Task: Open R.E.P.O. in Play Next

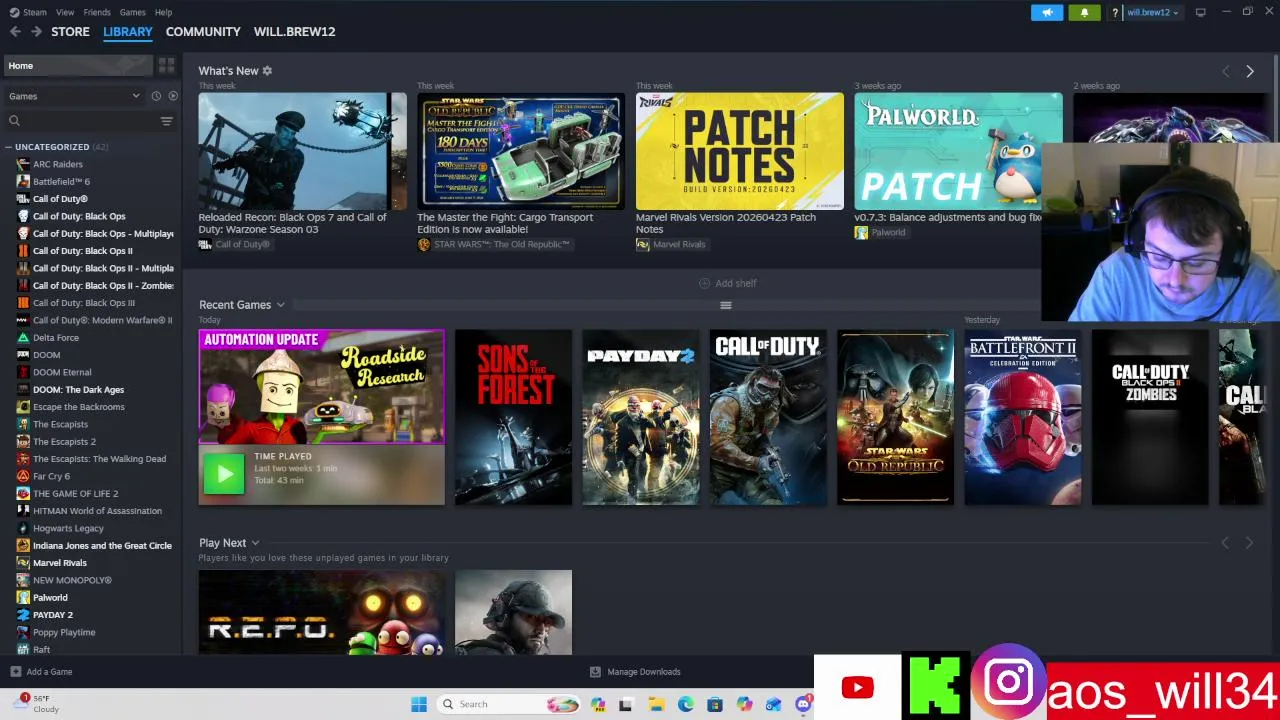Action: tap(321, 612)
